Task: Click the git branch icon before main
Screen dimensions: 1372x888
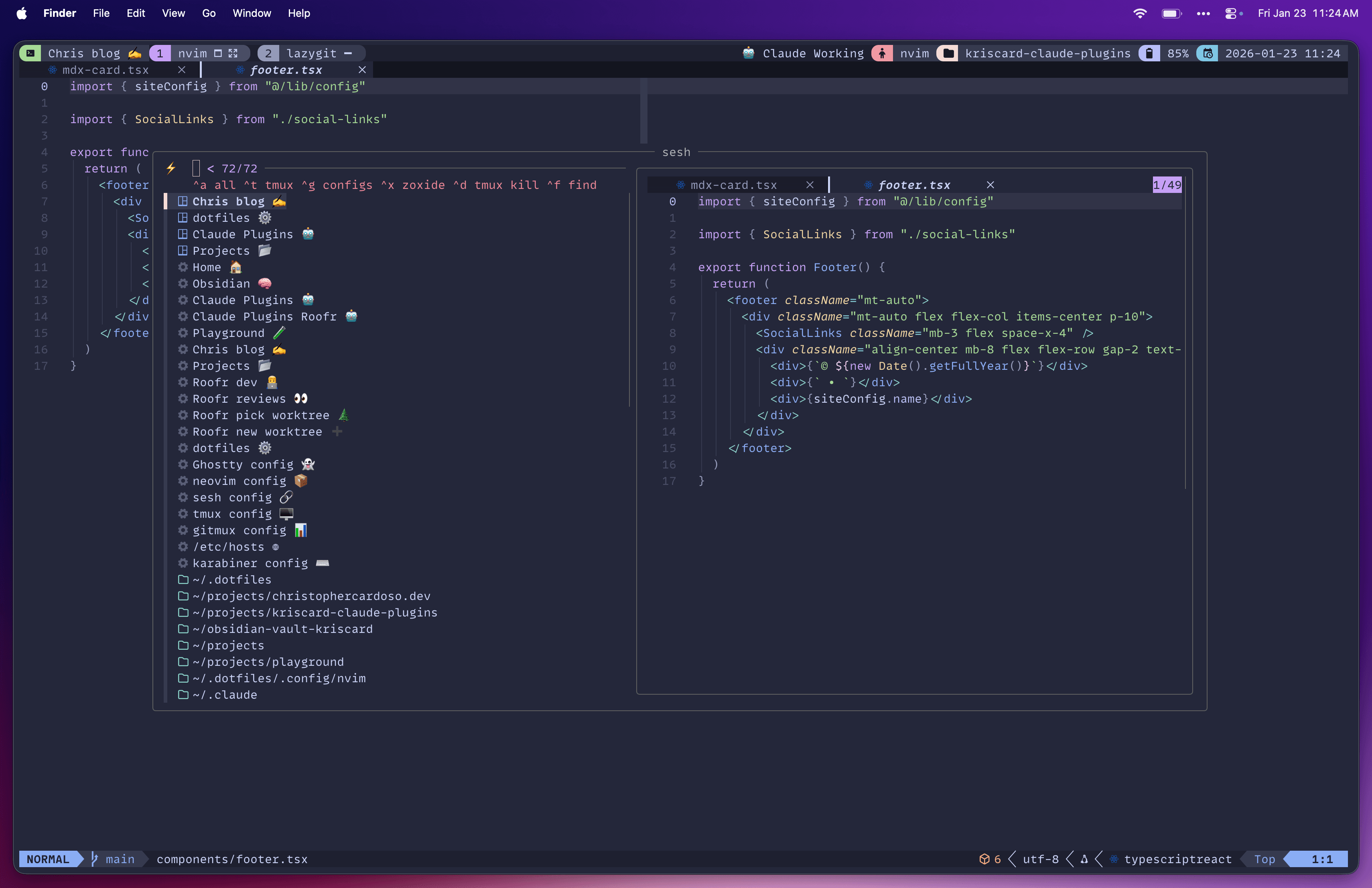Action: point(94,859)
